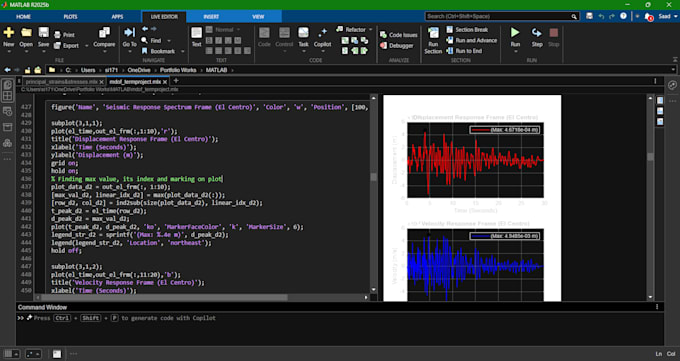Viewport: 680px width, 361px height.
Task: Click OneDrive in the folder path
Action: (139, 70)
